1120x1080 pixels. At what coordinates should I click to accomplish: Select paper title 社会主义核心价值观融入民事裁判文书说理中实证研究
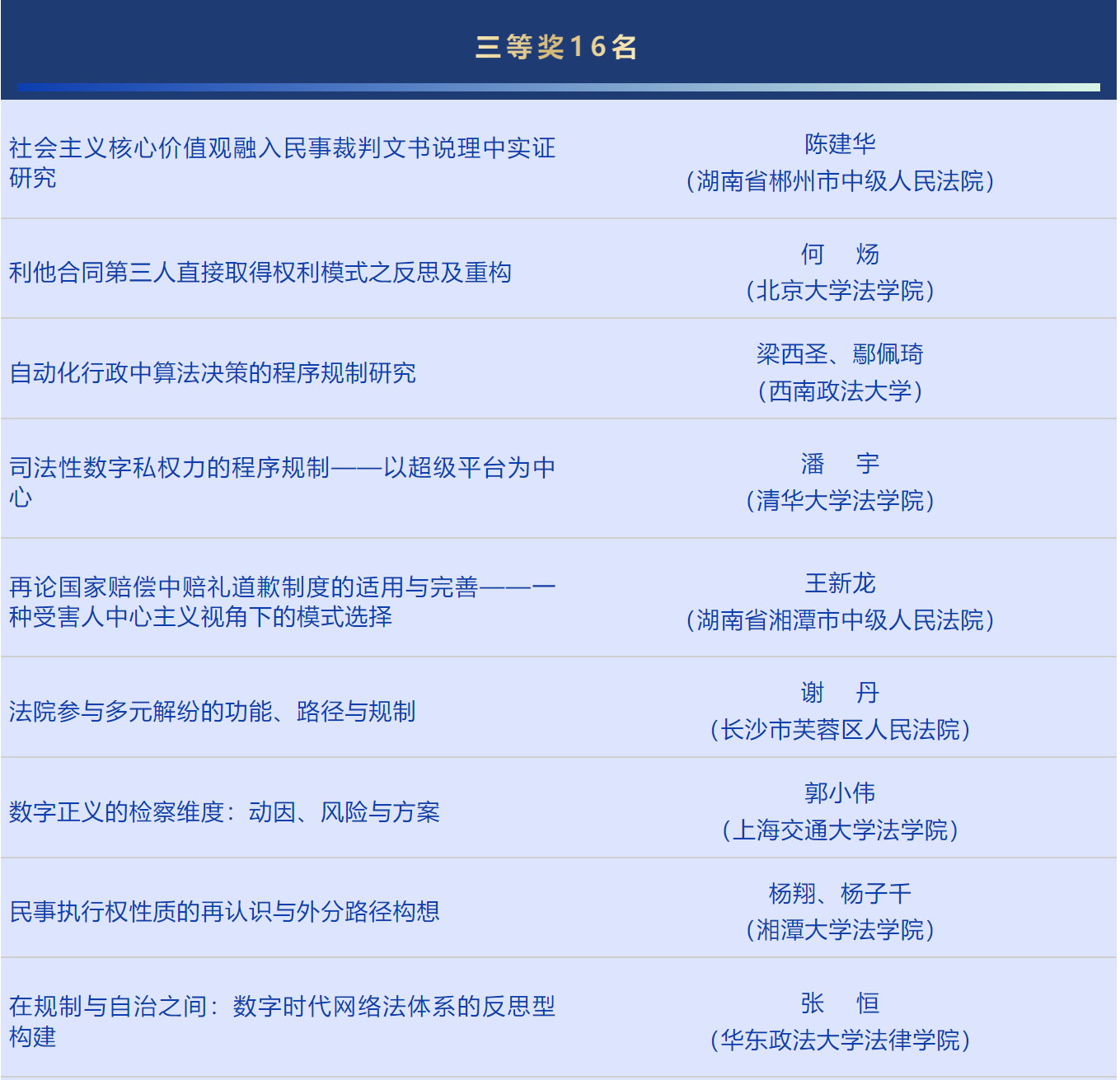[x=282, y=162]
